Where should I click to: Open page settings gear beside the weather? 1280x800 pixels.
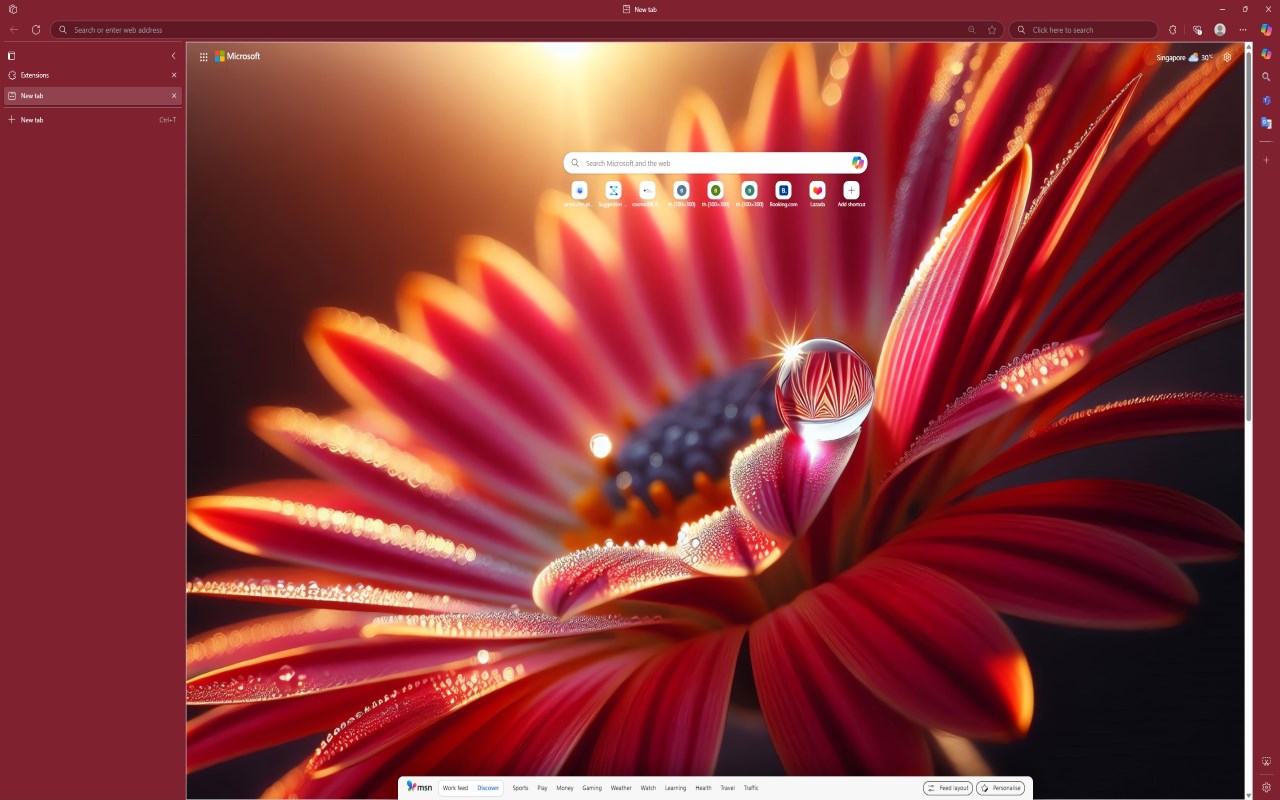click(1228, 58)
